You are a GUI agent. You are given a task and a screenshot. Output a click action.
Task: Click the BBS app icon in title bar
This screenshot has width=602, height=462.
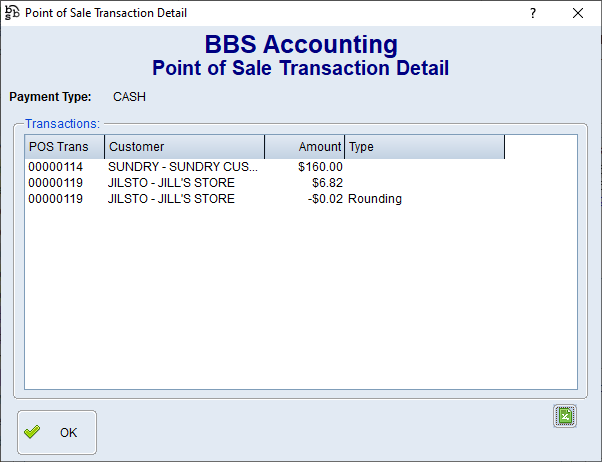tap(13, 13)
